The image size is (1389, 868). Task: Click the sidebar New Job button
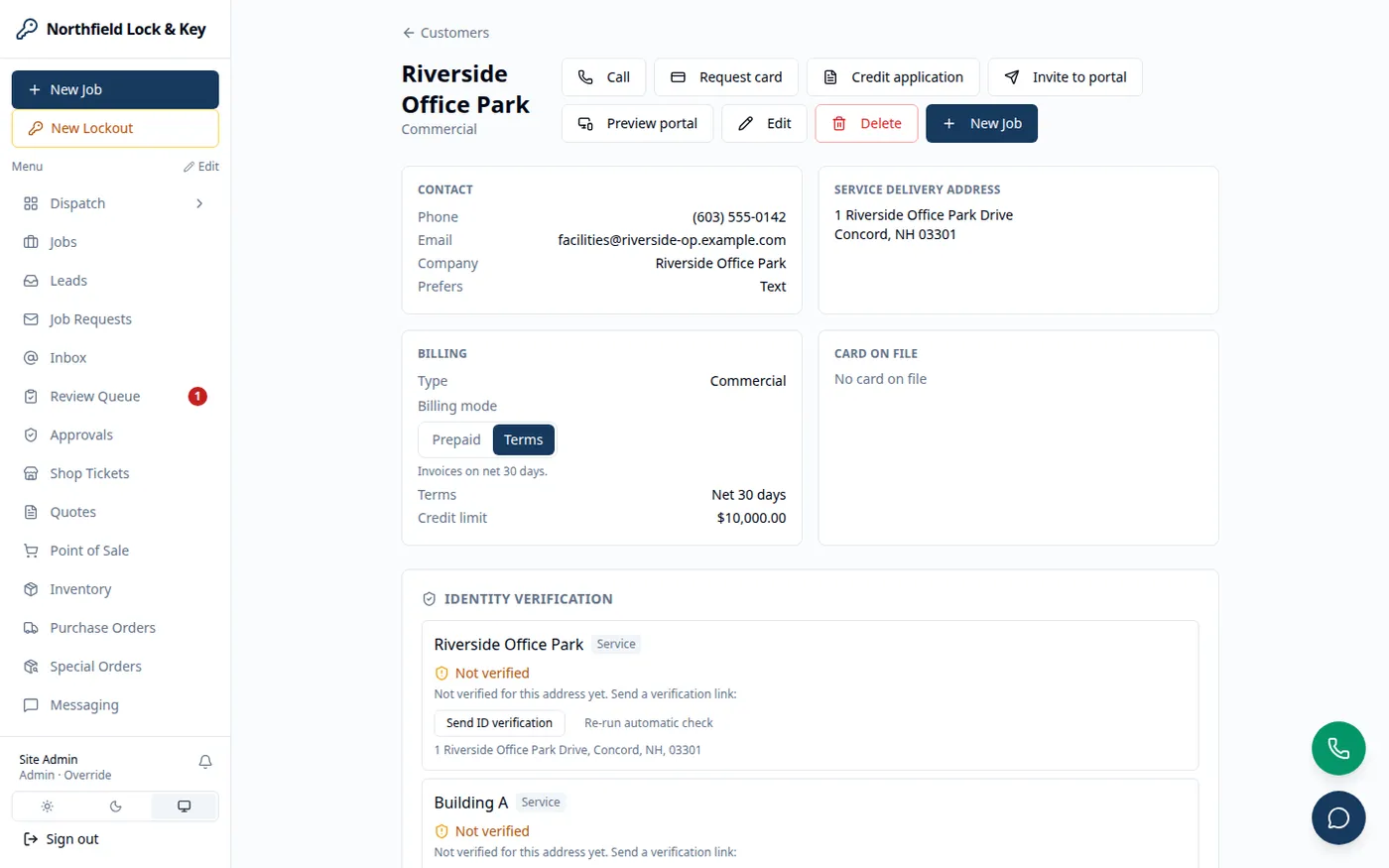point(115,89)
